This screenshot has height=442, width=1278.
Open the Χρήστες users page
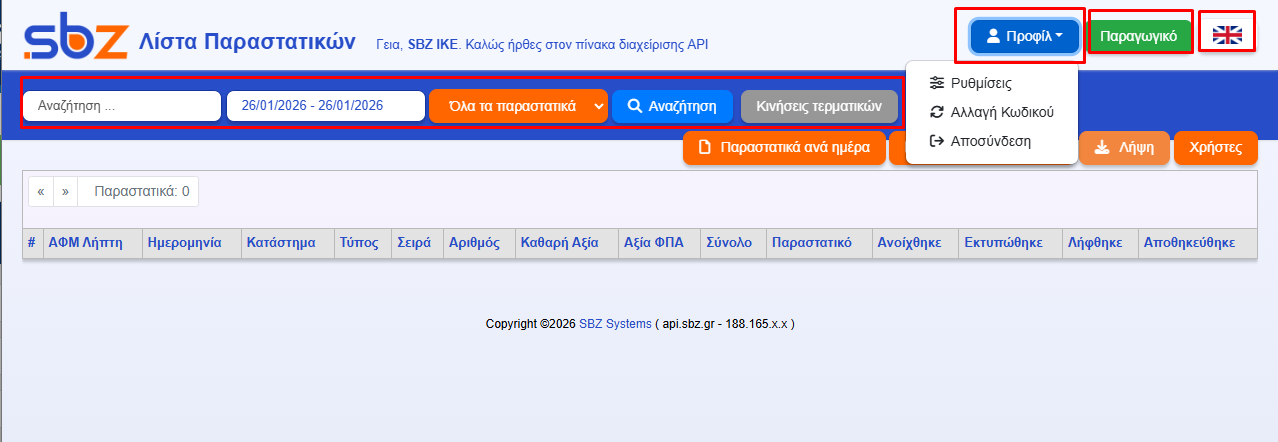(x=1215, y=148)
